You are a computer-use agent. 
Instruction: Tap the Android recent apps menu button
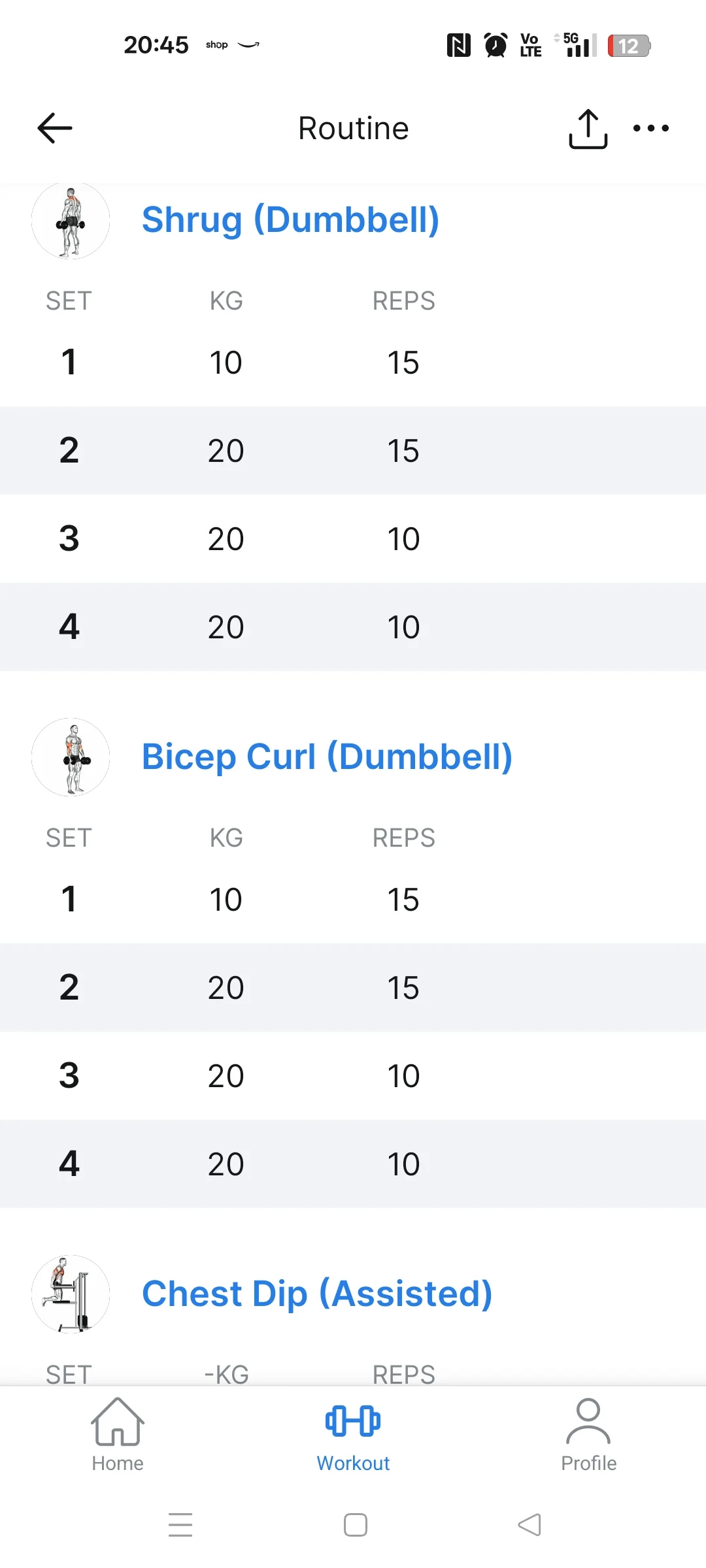[x=180, y=1525]
